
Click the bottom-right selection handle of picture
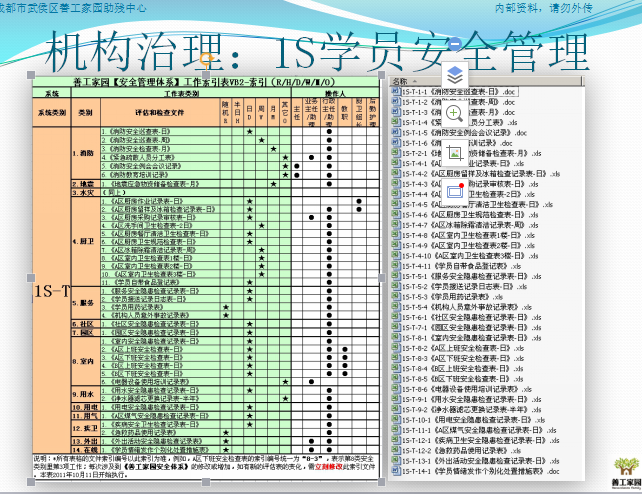(x=382, y=482)
